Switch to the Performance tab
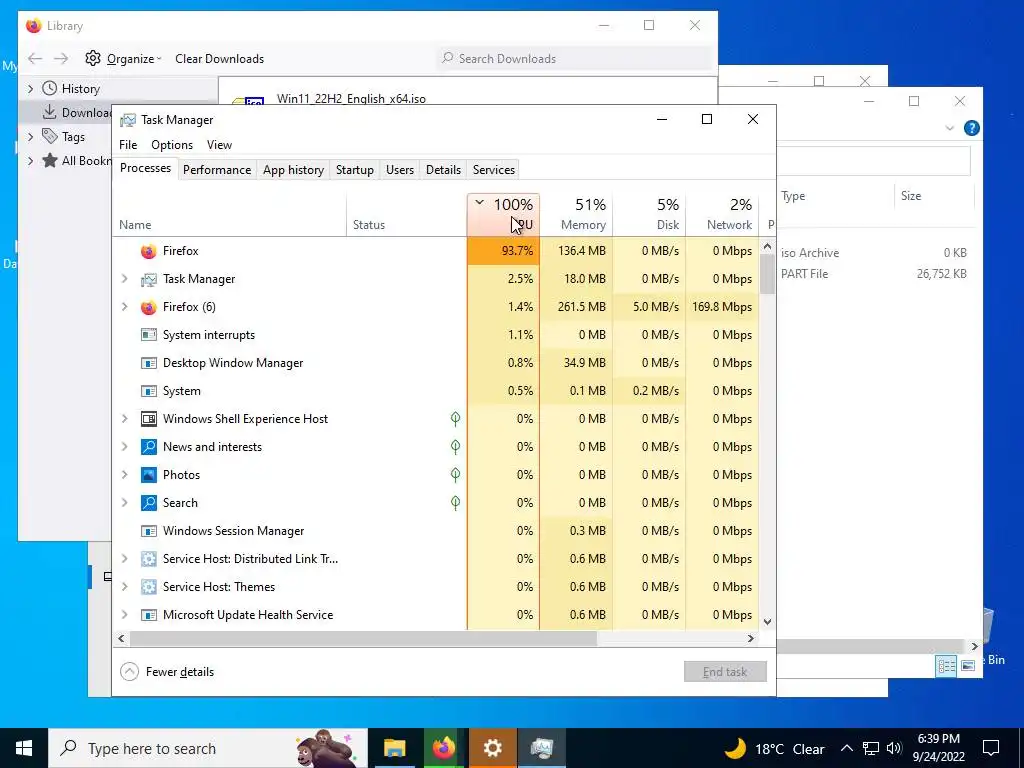Image resolution: width=1024 pixels, height=768 pixels. click(x=217, y=170)
